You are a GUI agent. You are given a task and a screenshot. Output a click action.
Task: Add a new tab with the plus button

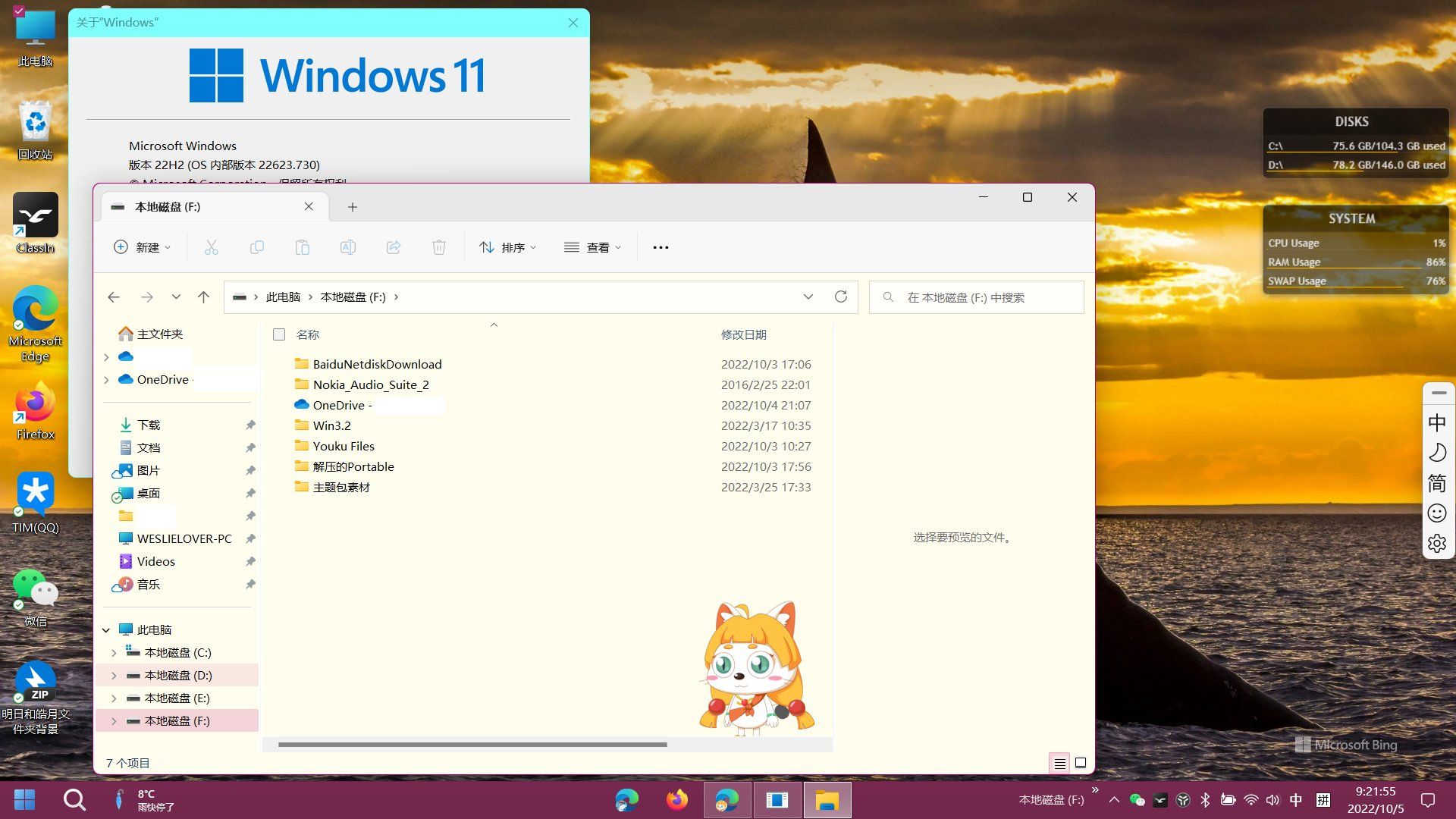(352, 207)
